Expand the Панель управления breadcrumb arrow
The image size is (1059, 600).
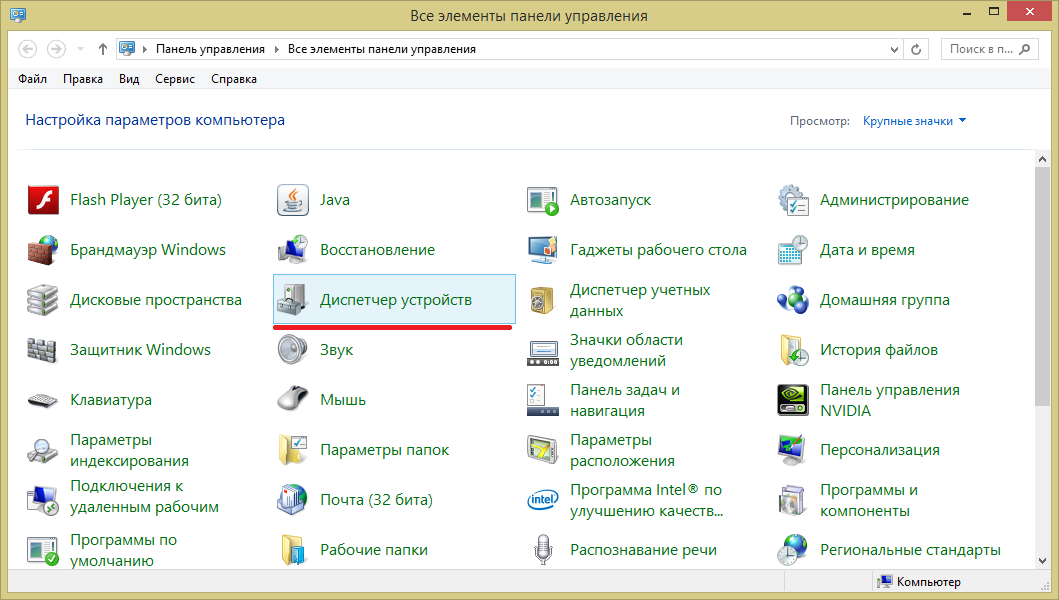275,49
